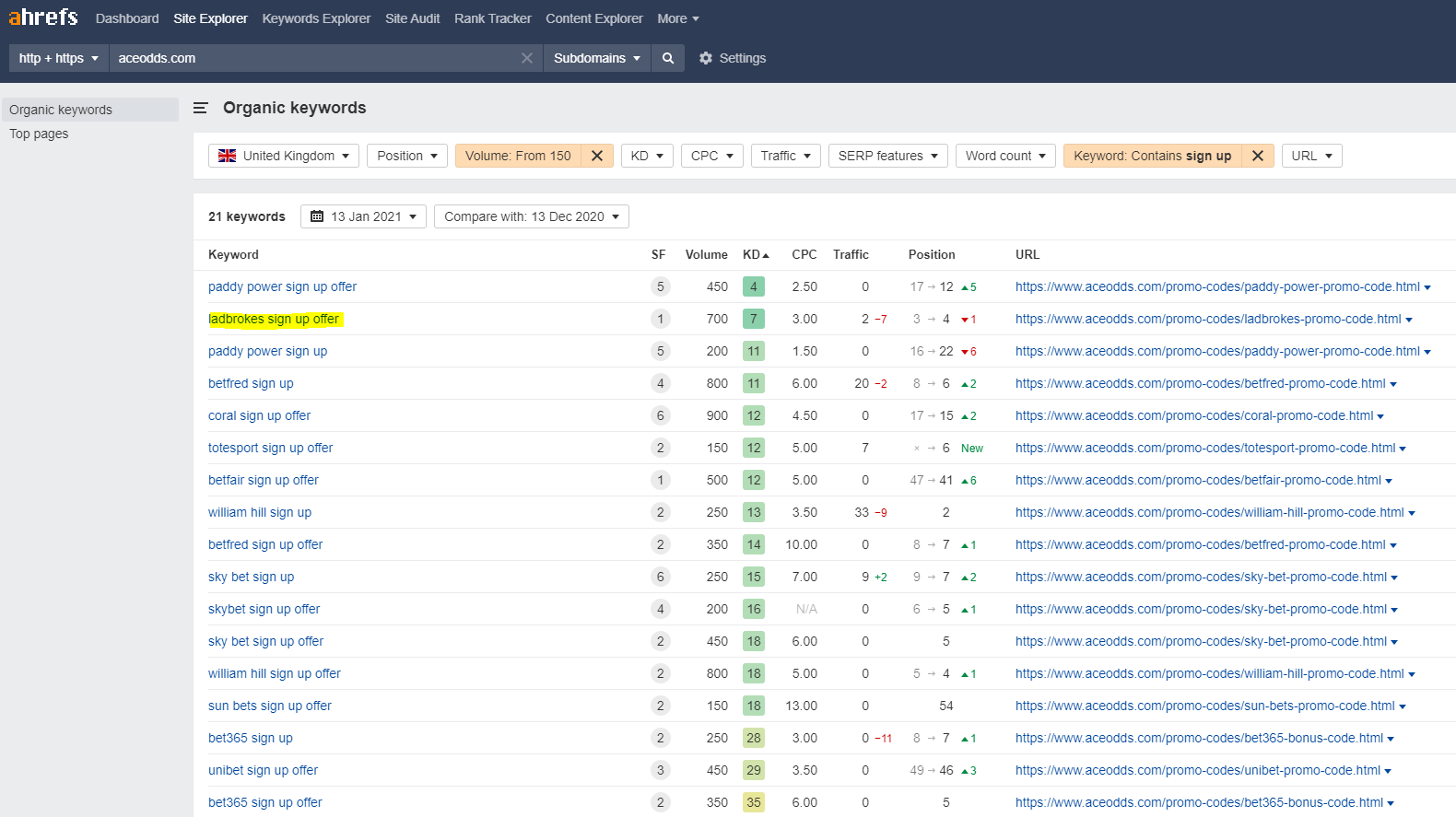Viewport: 1456px width, 817px height.
Task: Click KD badge 35 for bet365 sign up offer
Action: coord(754,802)
